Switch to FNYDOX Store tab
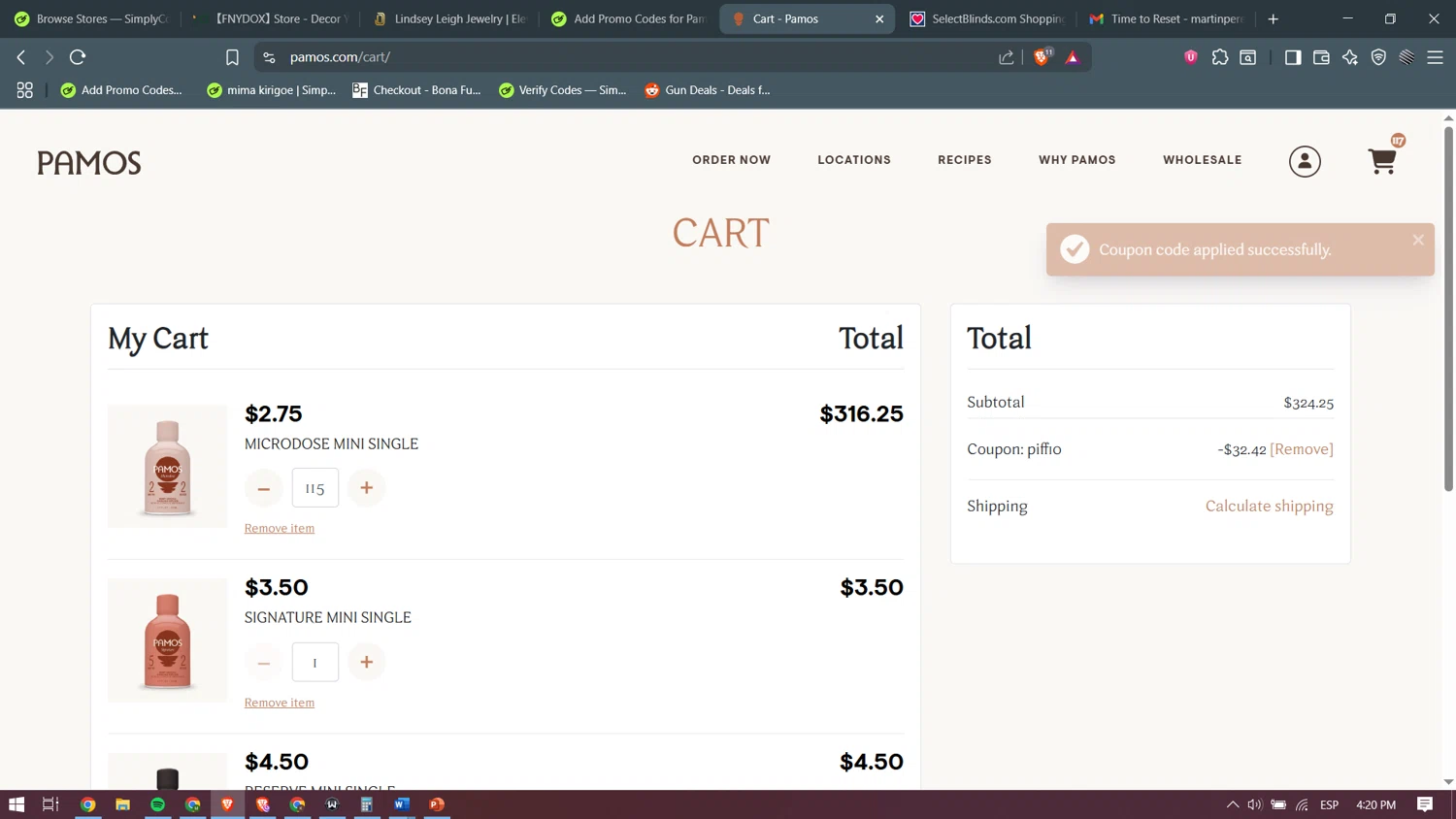 (x=270, y=18)
